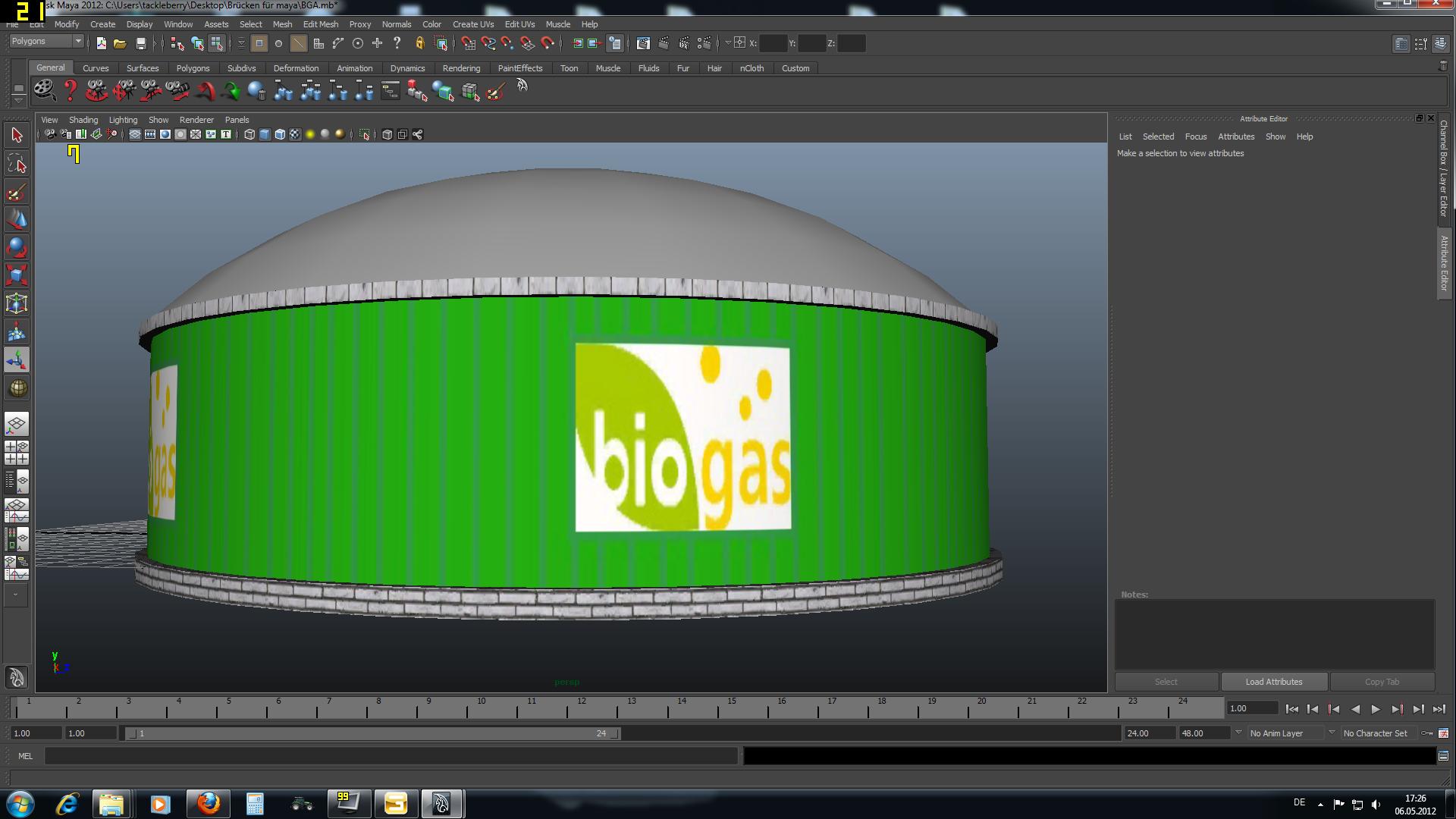1456x819 pixels.
Task: Open the Render View window
Action: (x=644, y=43)
